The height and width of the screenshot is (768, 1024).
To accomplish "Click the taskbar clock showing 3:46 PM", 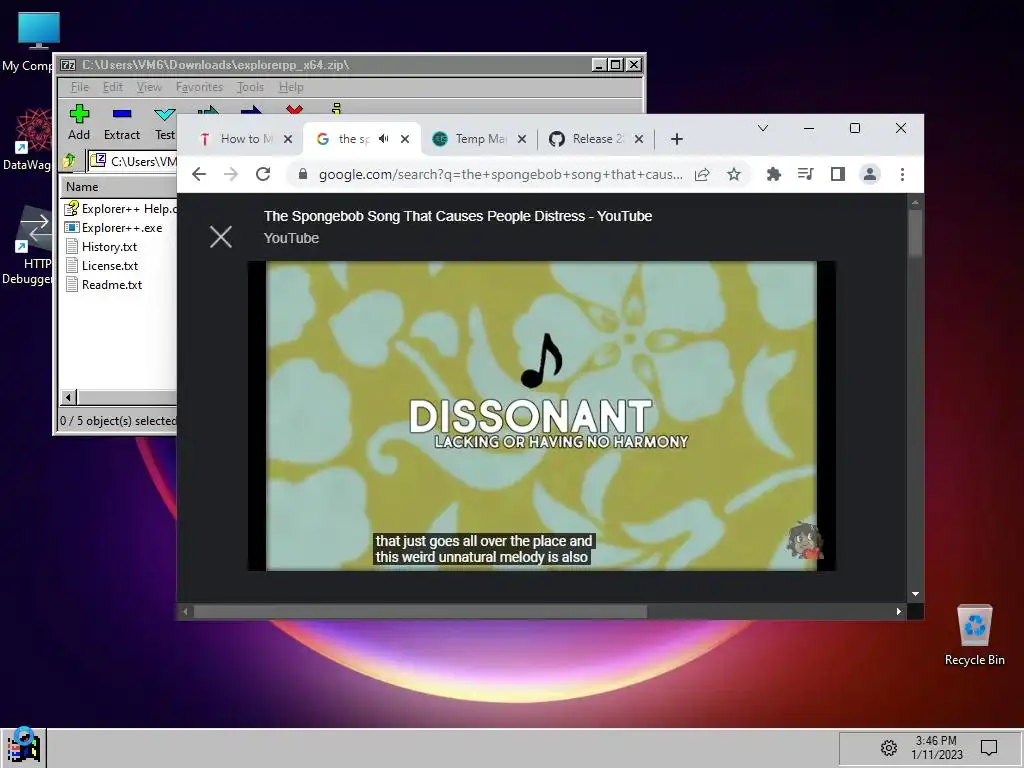I will click(x=936, y=748).
